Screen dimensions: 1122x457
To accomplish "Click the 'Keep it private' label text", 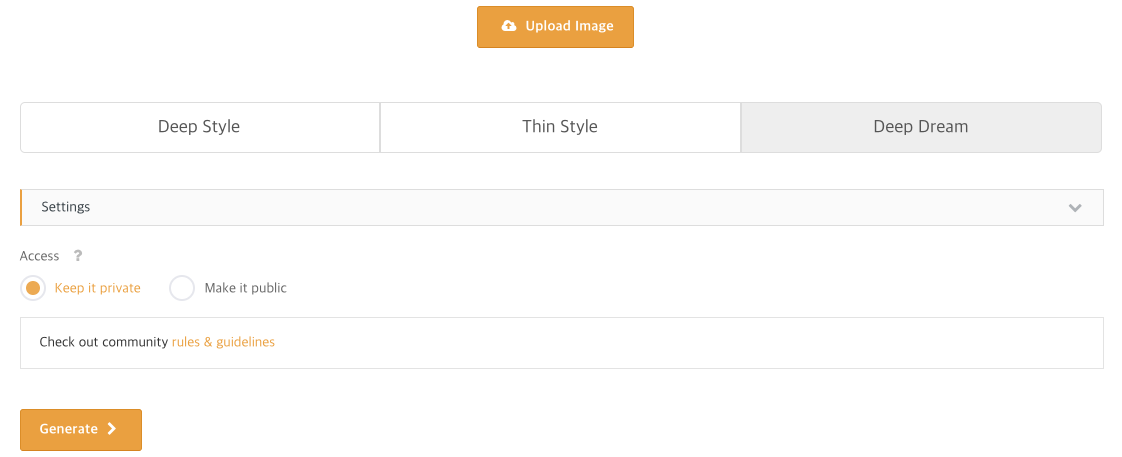I will click(x=97, y=288).
